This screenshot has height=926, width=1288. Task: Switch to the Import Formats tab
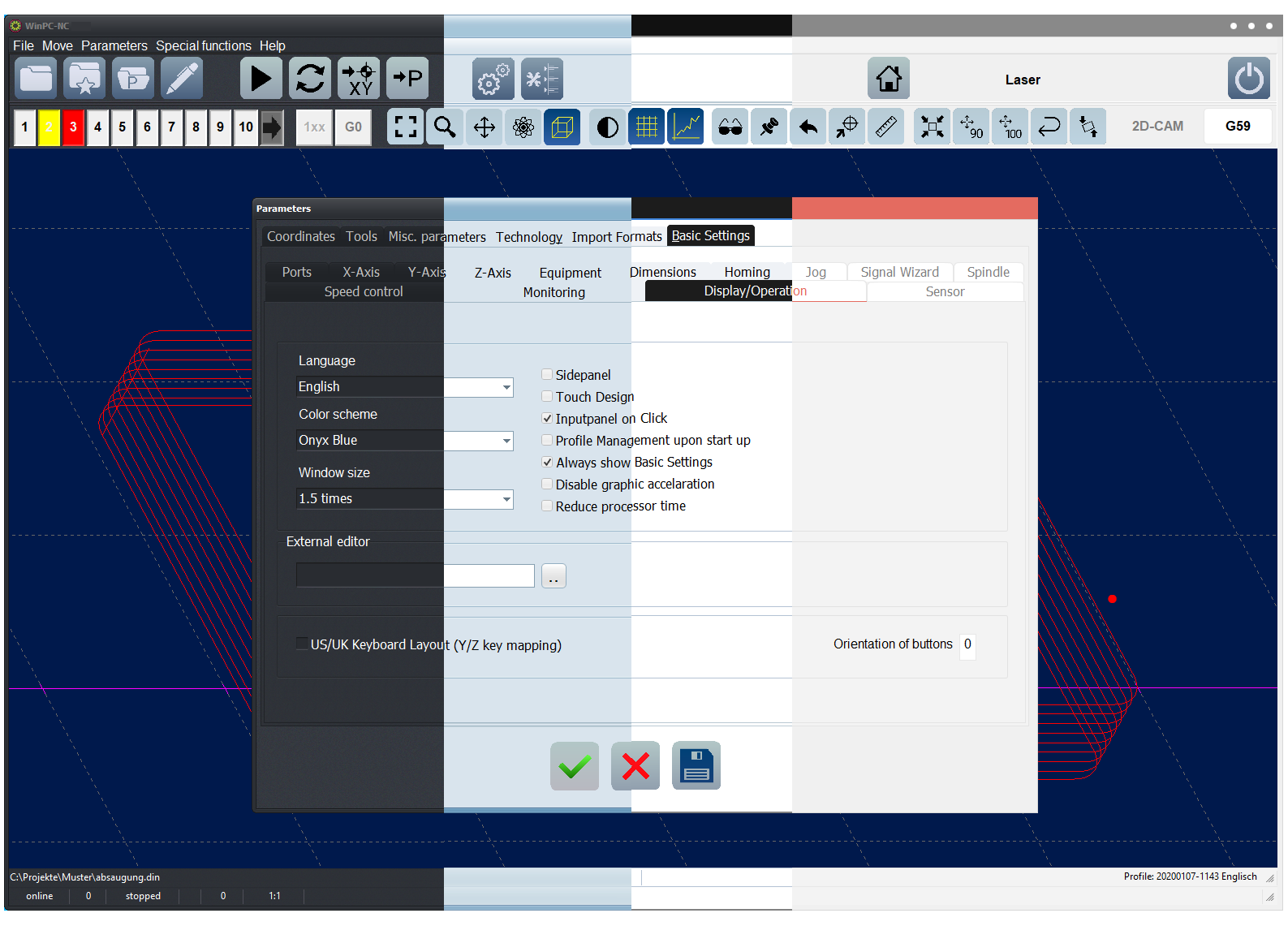(617, 237)
